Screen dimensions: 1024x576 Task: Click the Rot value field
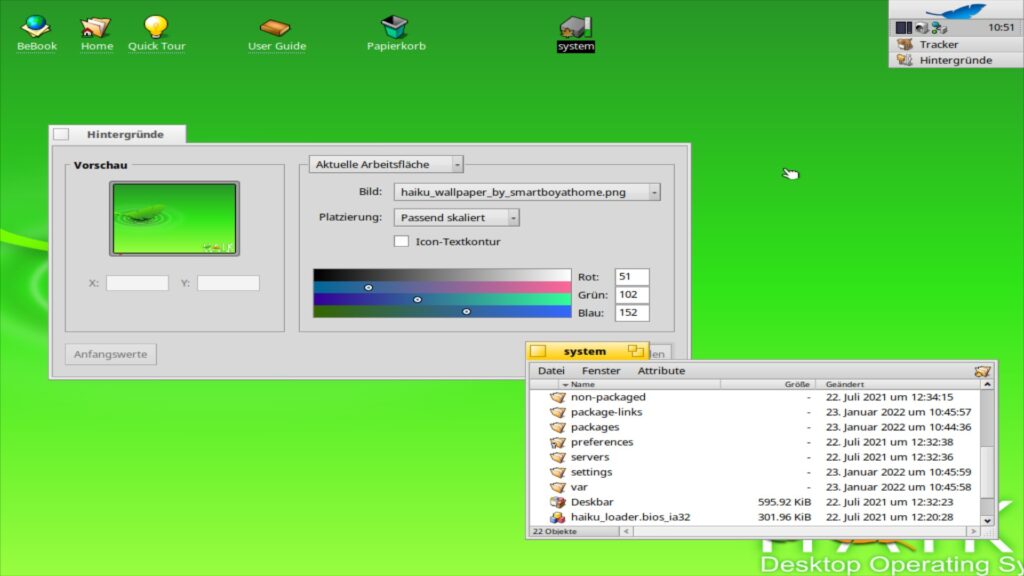(632, 276)
